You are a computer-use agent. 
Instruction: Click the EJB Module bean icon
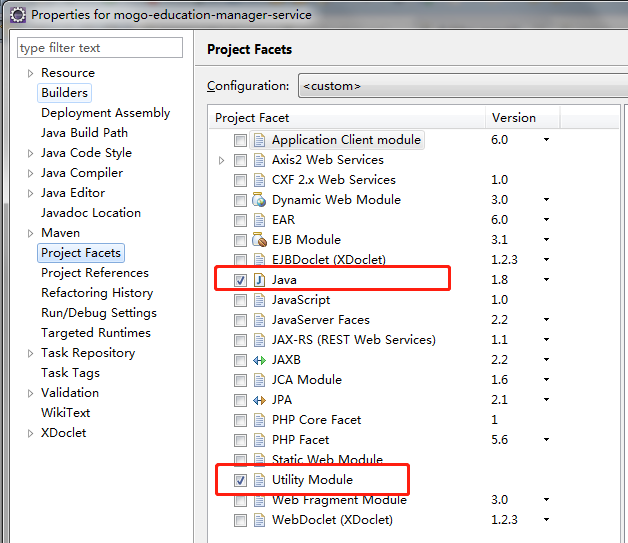[x=259, y=240]
